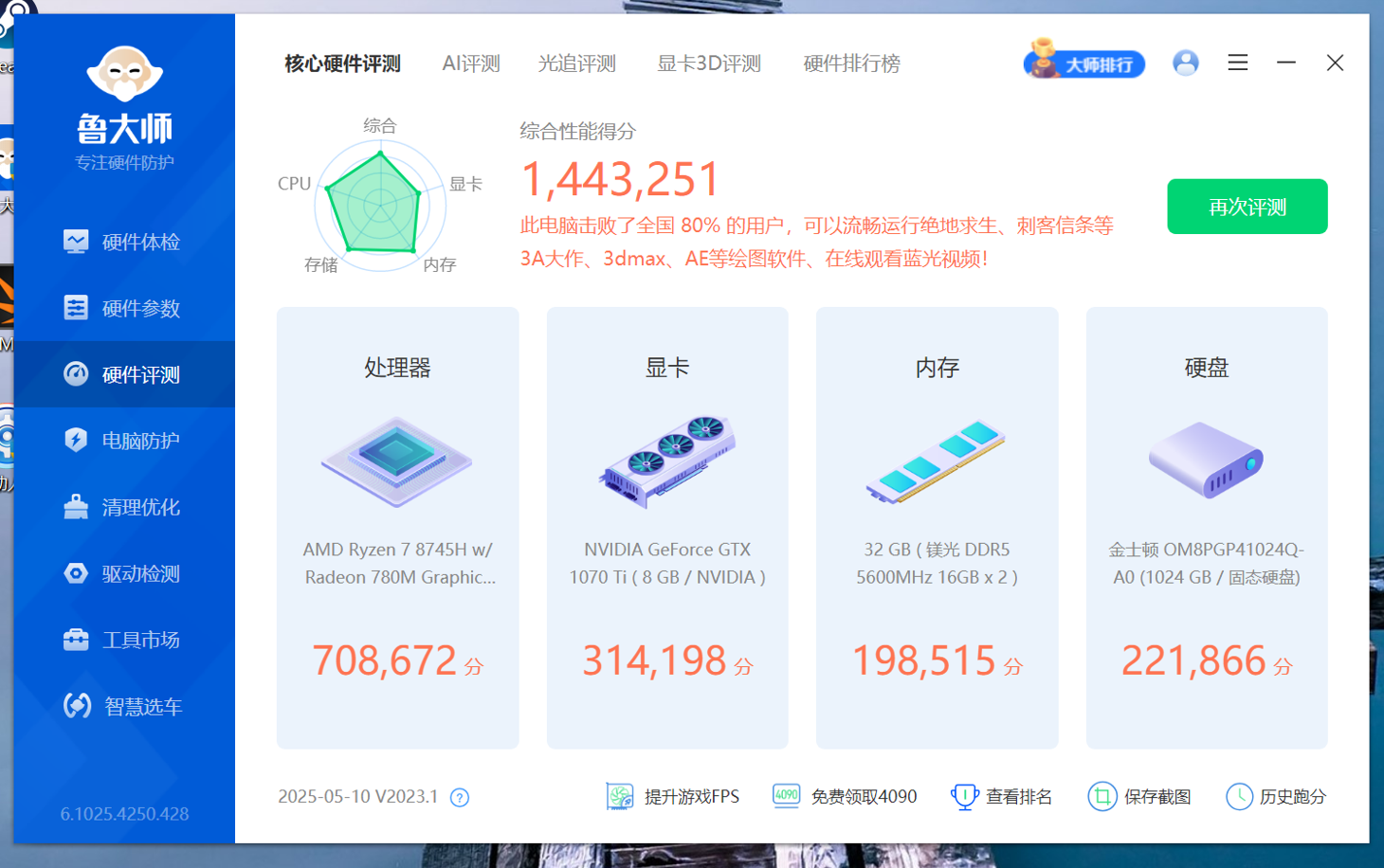Click total score 1,443,251
1384x868 pixels.
point(621,179)
